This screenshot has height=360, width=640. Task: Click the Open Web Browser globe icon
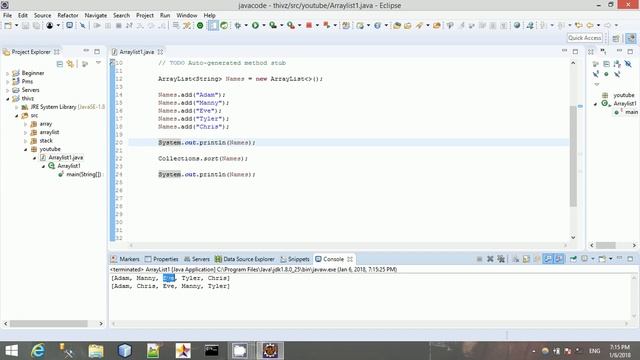point(517,25)
